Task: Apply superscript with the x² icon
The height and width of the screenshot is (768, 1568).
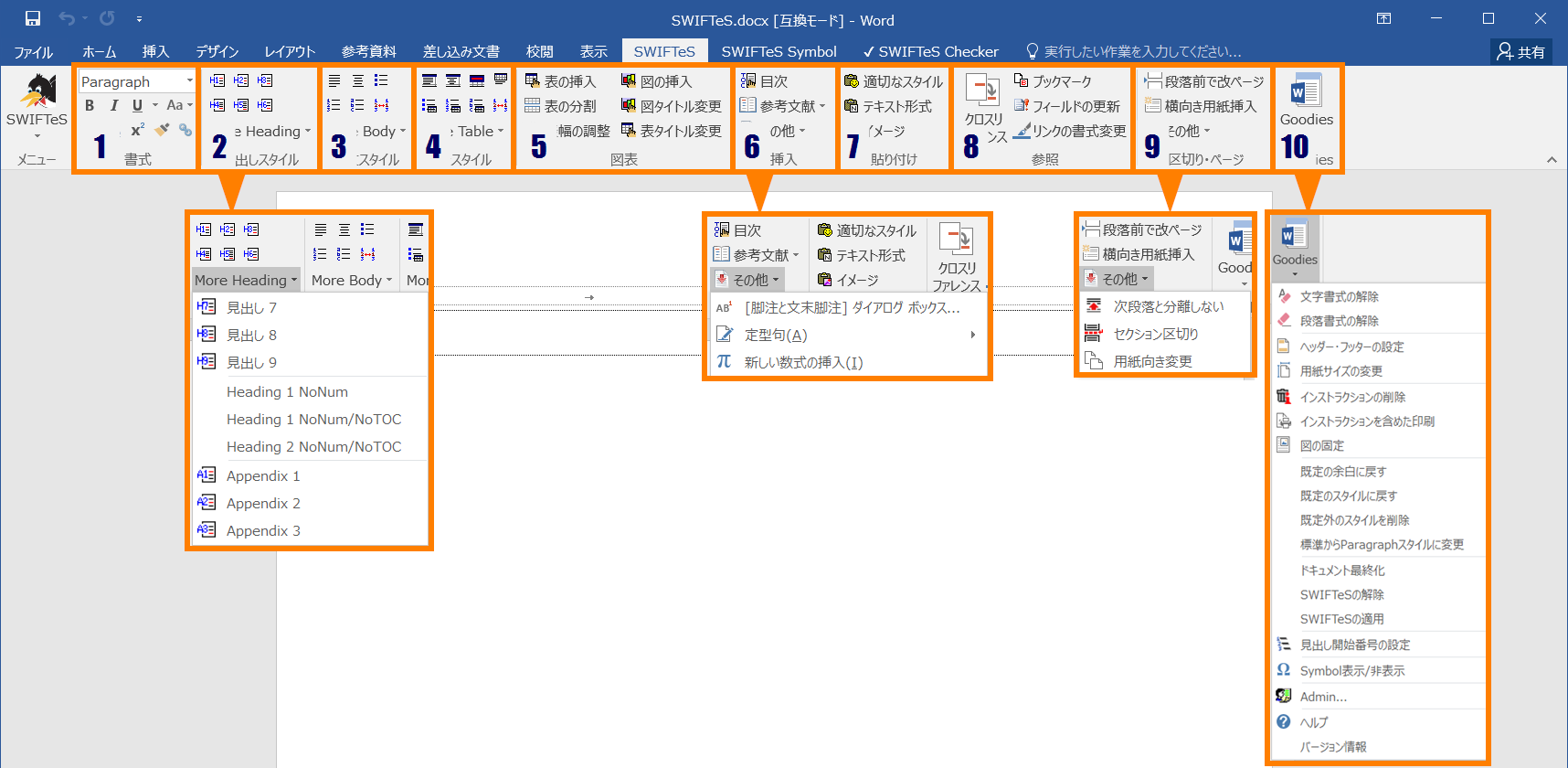Action: point(137,130)
